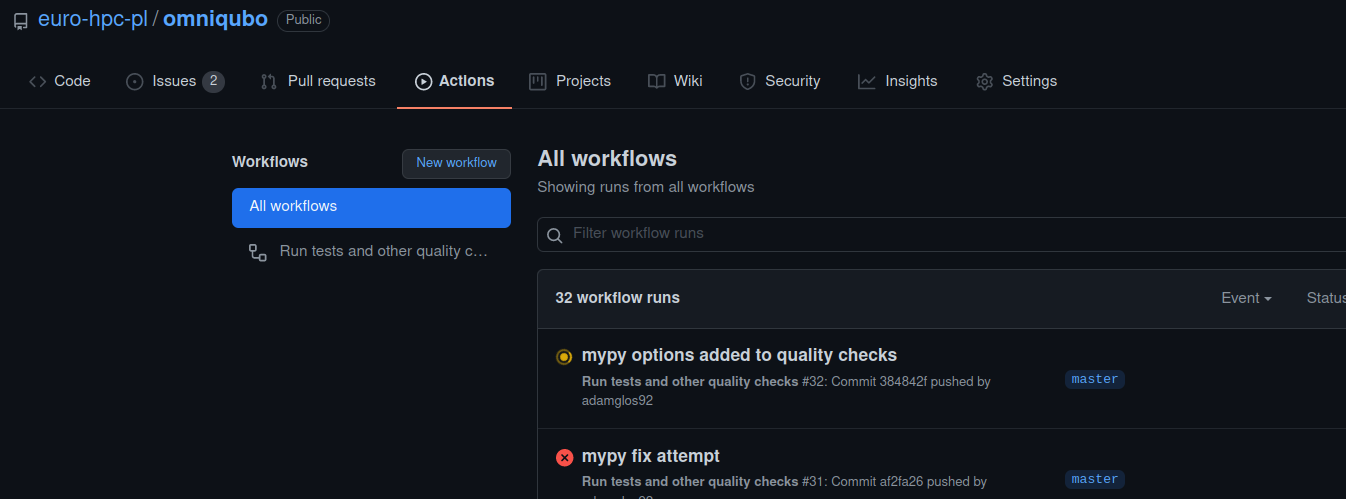1346x499 pixels.
Task: Open the Run tests and other quality checks workflow
Action: tap(371, 251)
